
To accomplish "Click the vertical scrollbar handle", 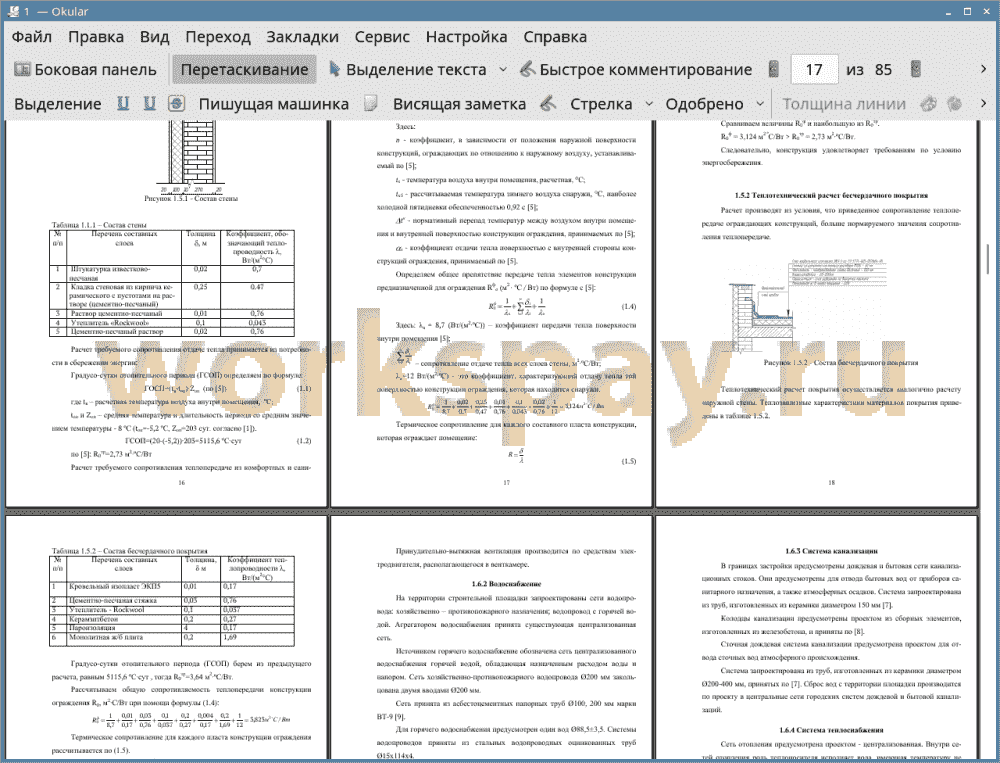I will tap(988, 258).
